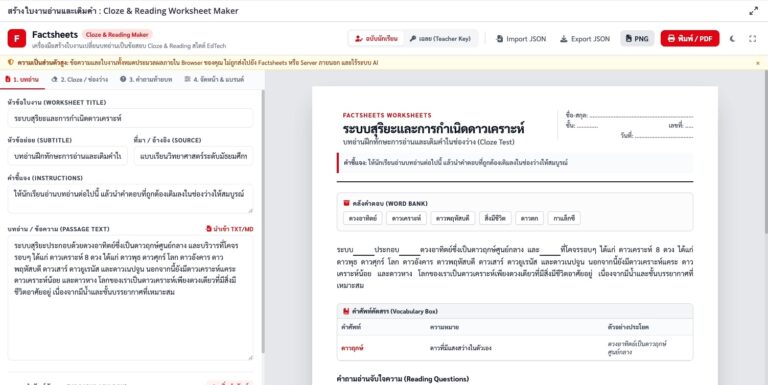Switch to Teacher Key view
The height and width of the screenshot is (385, 768).
tap(440, 39)
